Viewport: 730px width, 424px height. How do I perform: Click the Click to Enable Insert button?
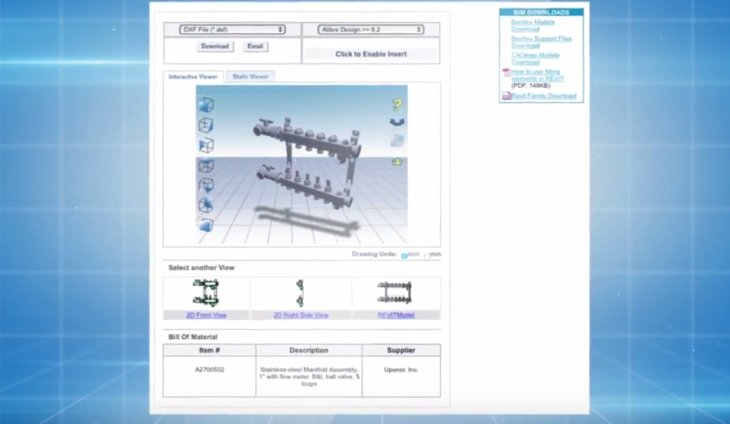[371, 54]
